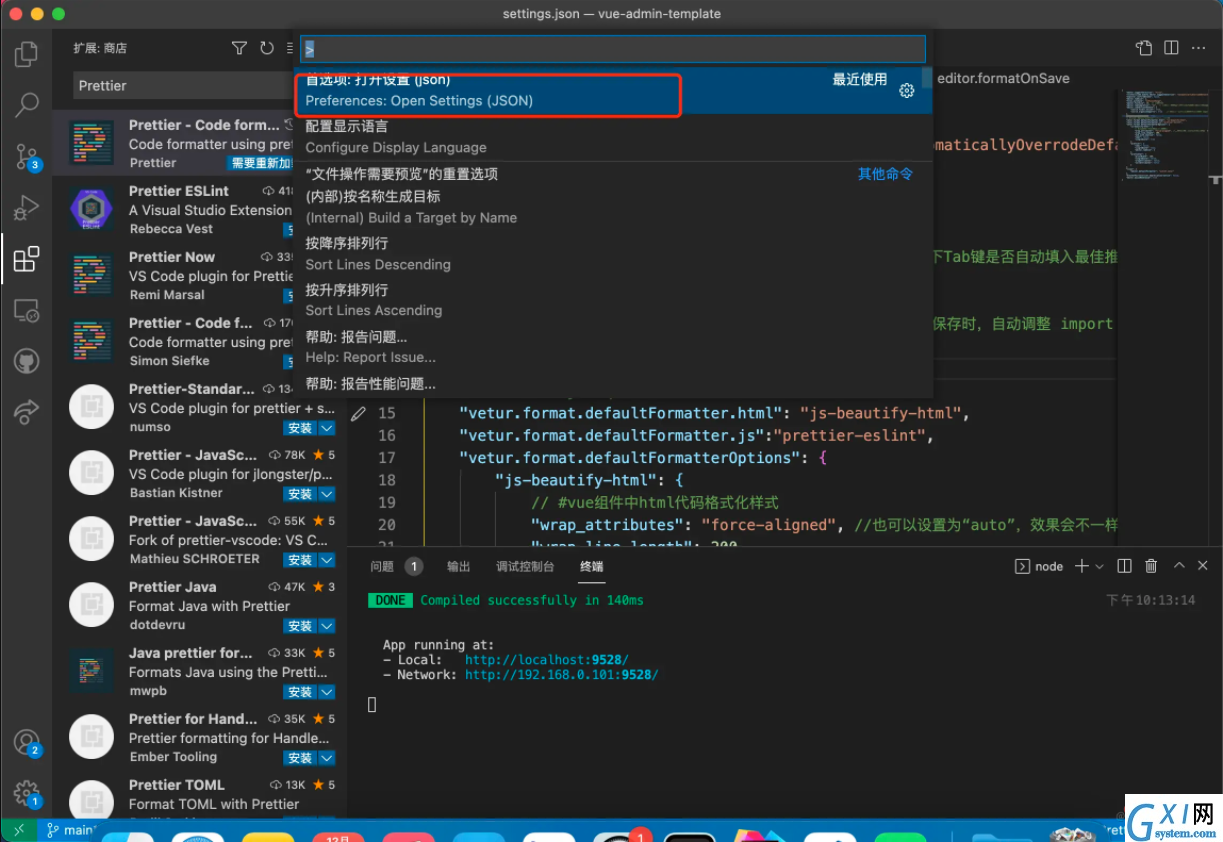The image size is (1223, 842).
Task: Switch to the 问题 (Problems) tab
Action: (382, 566)
